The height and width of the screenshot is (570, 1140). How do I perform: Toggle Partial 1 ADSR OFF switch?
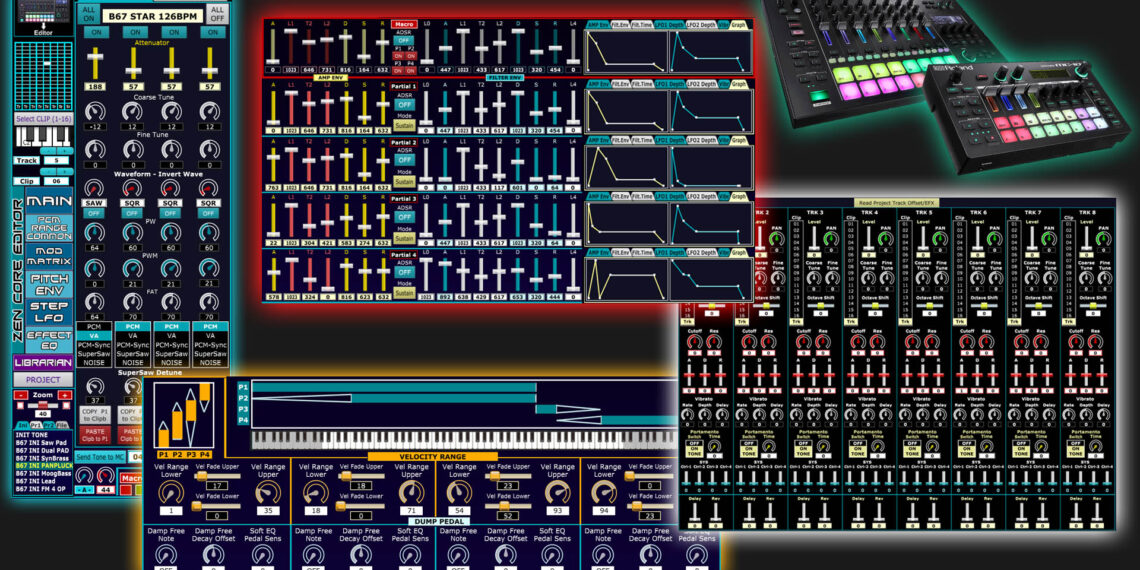tap(404, 104)
